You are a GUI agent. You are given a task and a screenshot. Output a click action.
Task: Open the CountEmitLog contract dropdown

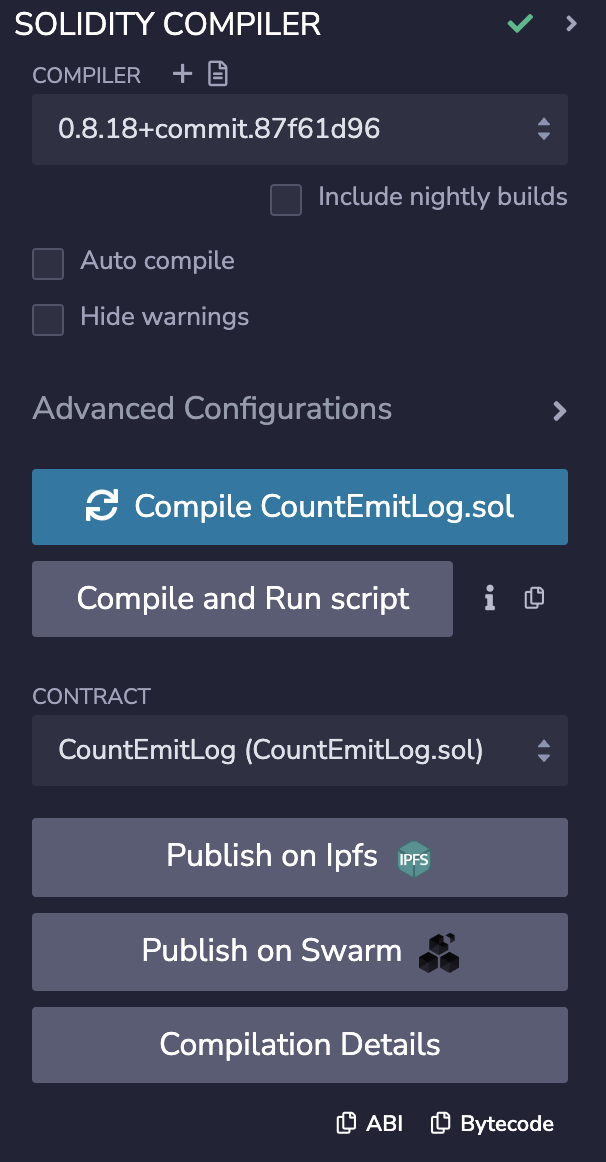click(x=300, y=750)
